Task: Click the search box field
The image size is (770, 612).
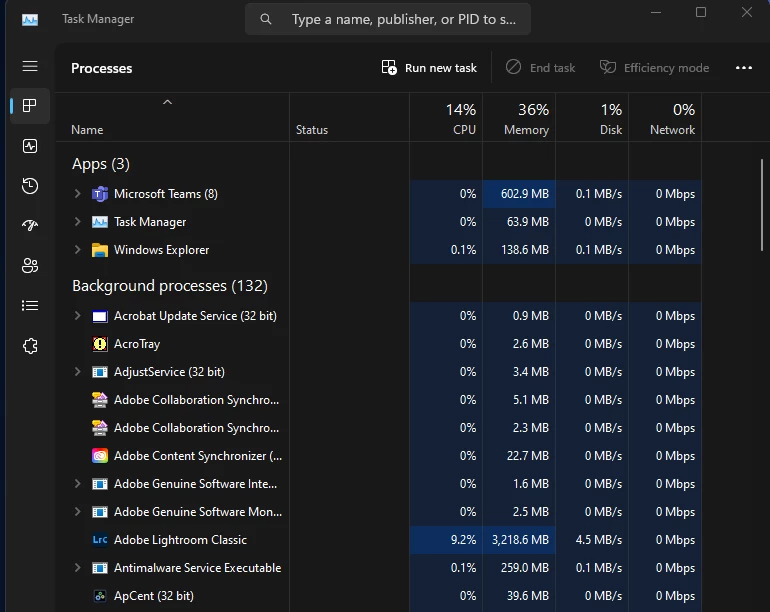Action: [x=388, y=19]
